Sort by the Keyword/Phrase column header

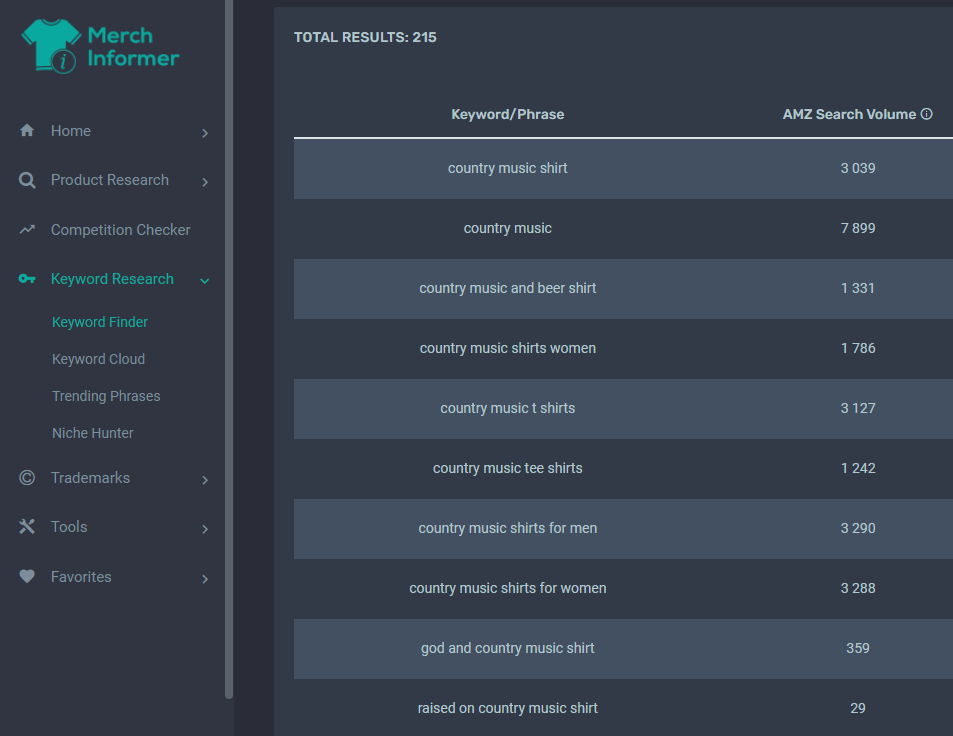click(x=507, y=114)
